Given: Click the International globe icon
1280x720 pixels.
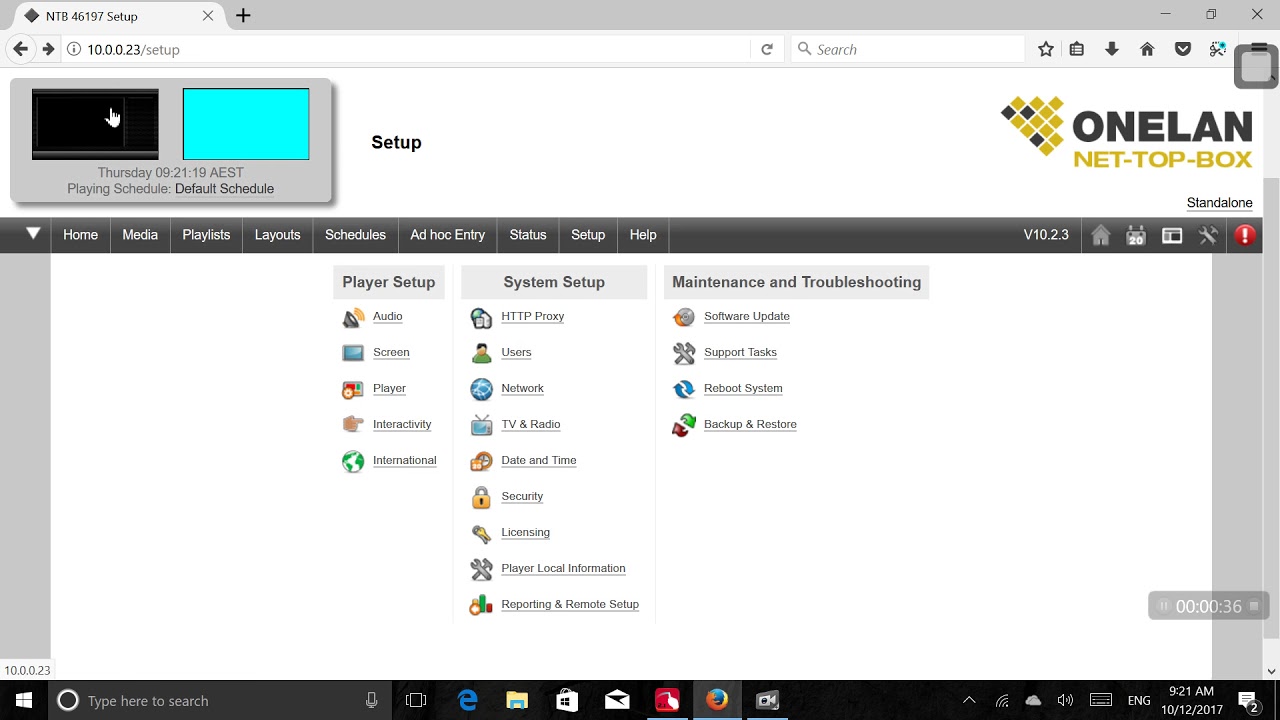Looking at the screenshot, I should pos(353,461).
